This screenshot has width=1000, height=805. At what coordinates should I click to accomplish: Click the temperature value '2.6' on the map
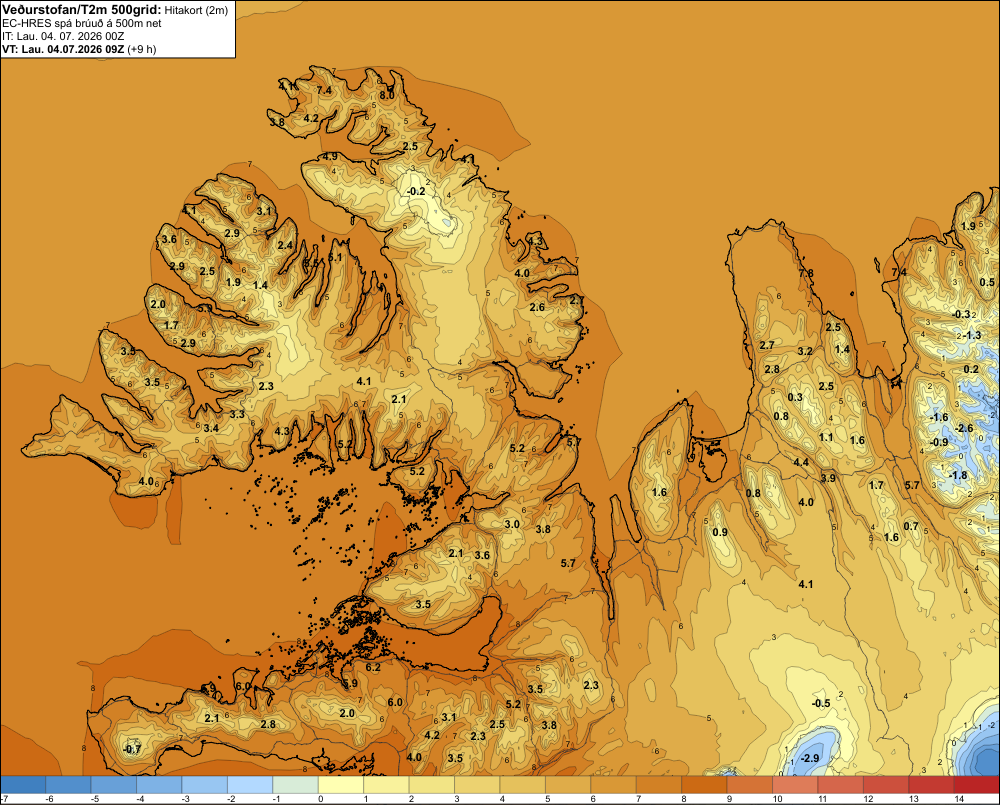[x=538, y=307]
